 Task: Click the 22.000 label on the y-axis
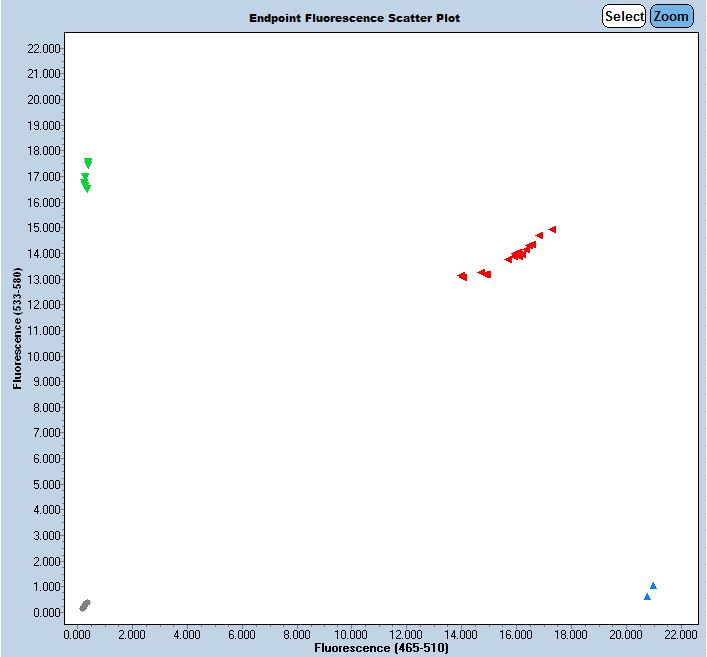pos(46,48)
